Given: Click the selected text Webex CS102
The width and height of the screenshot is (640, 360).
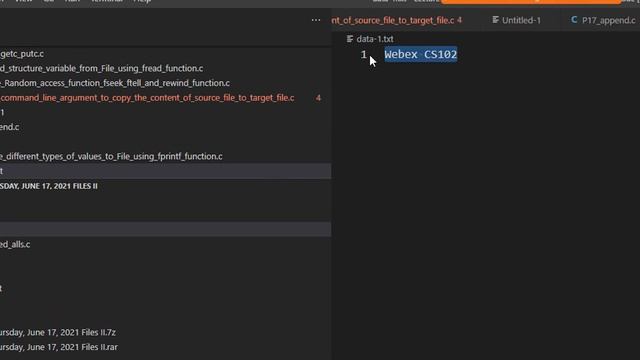Looking at the screenshot, I should [420, 54].
